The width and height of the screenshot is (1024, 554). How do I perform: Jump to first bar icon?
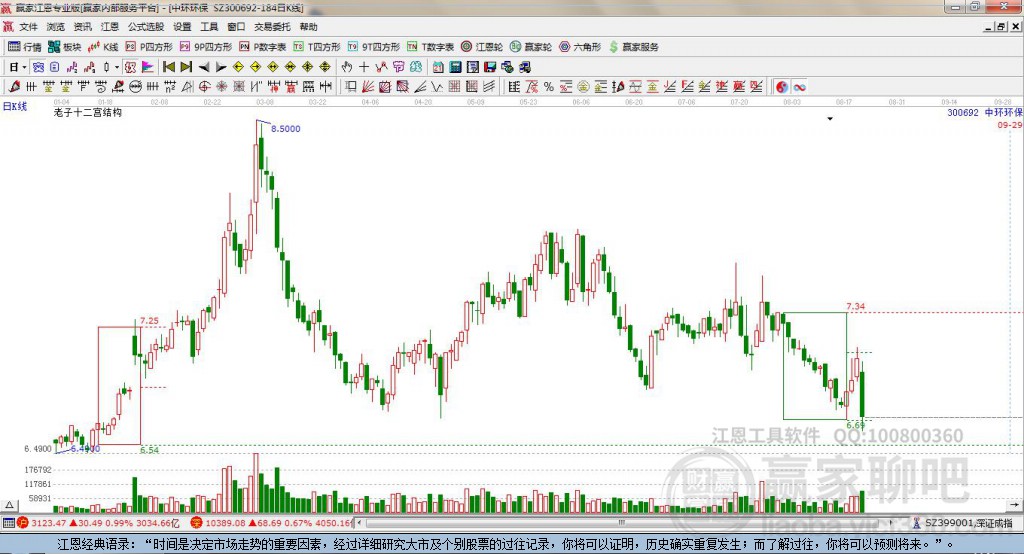pyautogui.click(x=168, y=67)
